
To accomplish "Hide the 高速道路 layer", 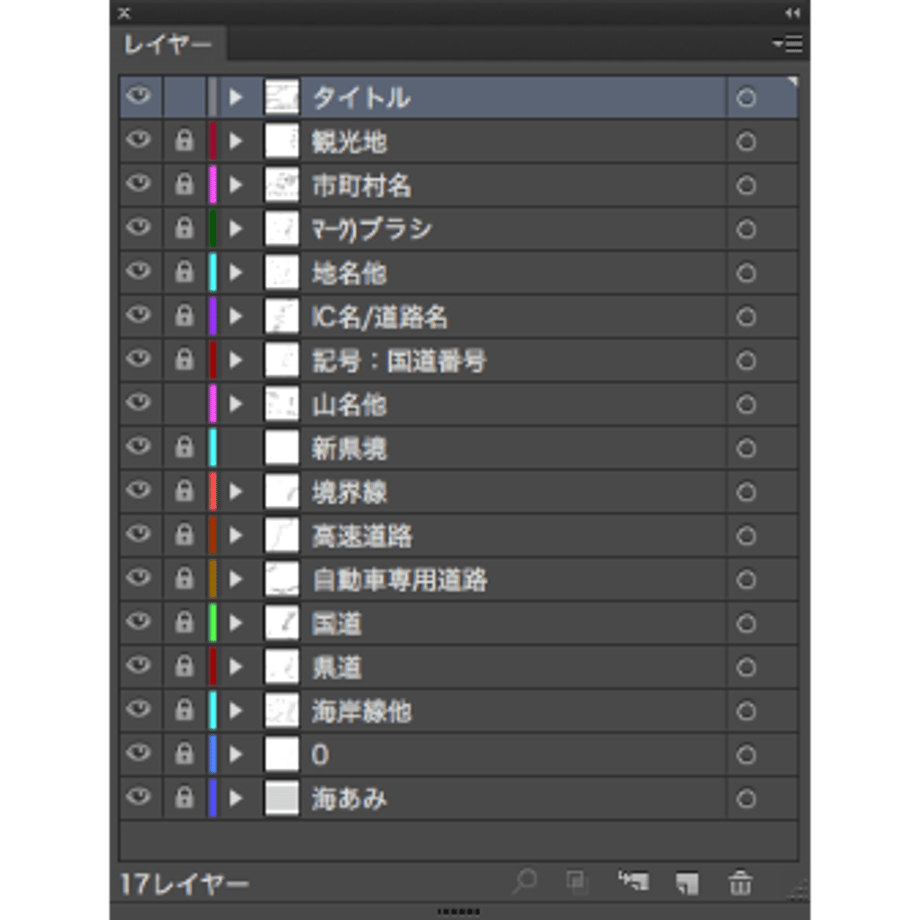I will [x=139, y=534].
